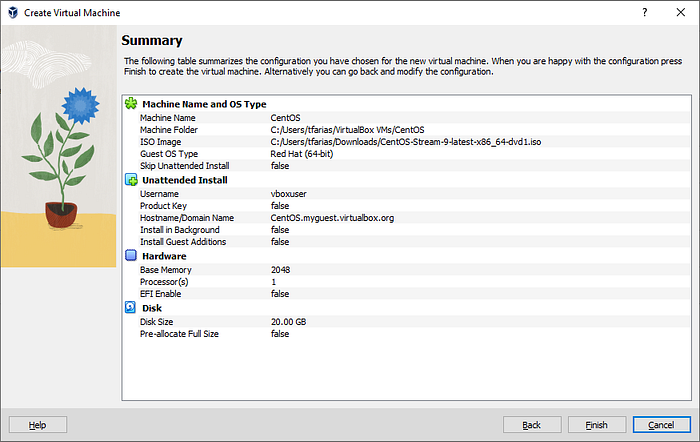Image resolution: width=700 pixels, height=442 pixels.
Task: Click the false value for Pre-allocate Full Size
Action: tap(280, 334)
